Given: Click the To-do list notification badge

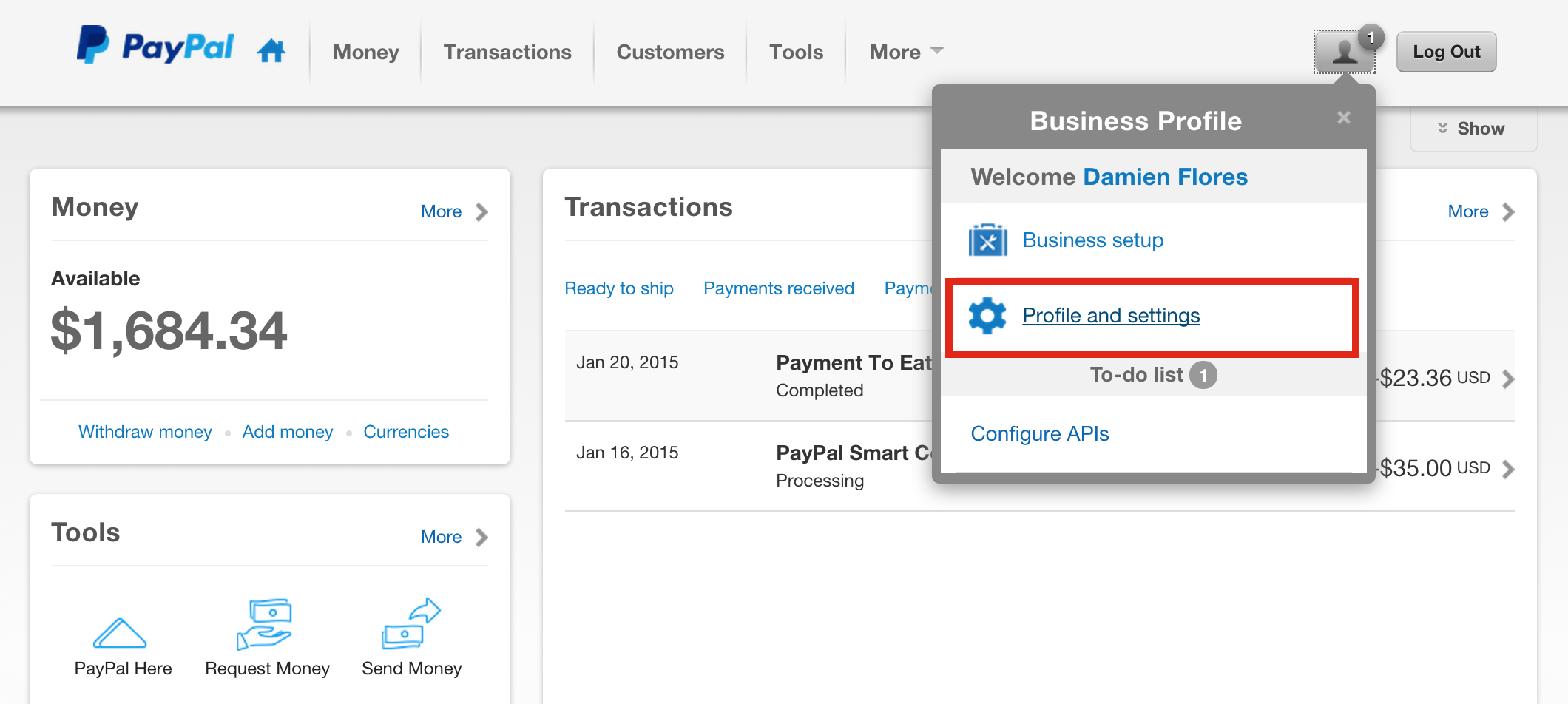Looking at the screenshot, I should tap(1203, 375).
